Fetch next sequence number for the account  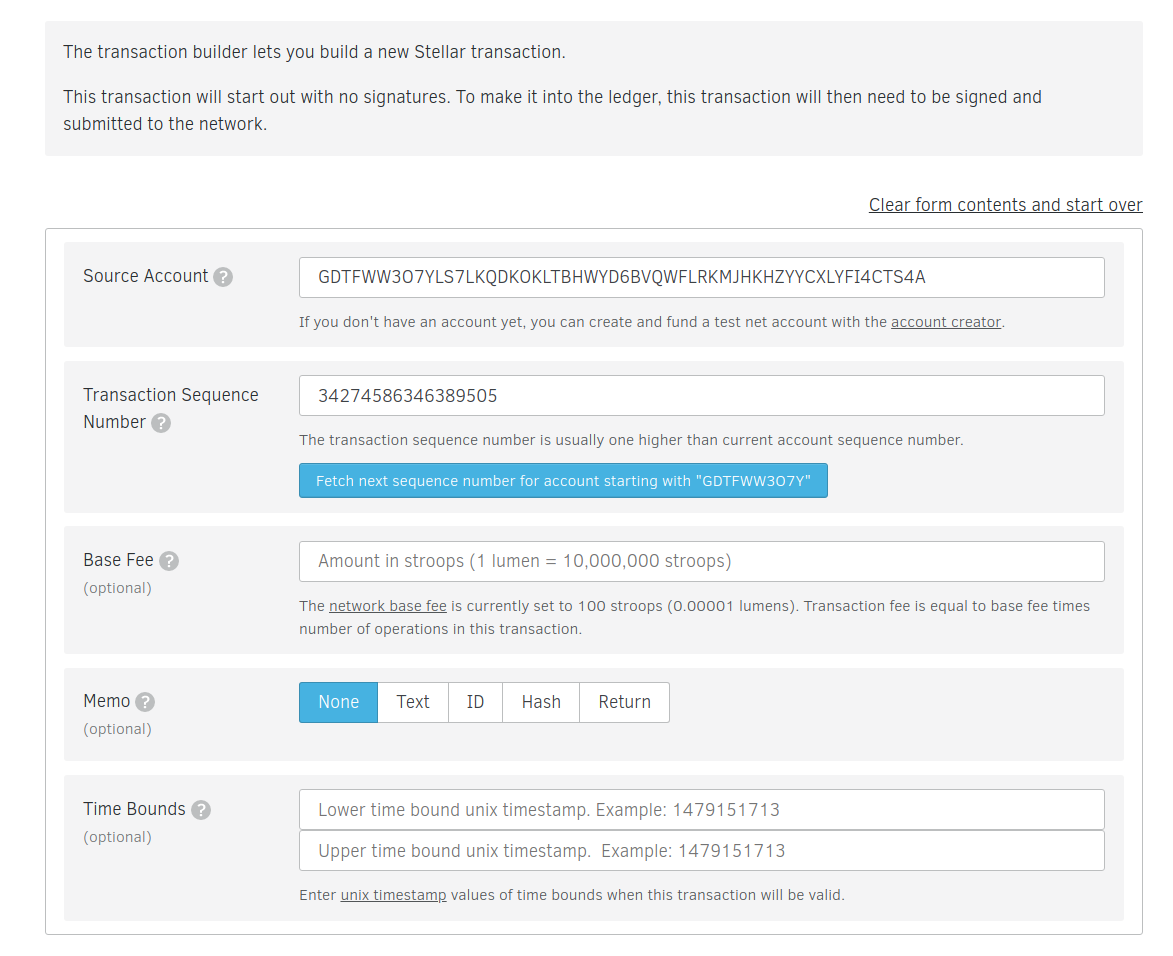pos(563,480)
